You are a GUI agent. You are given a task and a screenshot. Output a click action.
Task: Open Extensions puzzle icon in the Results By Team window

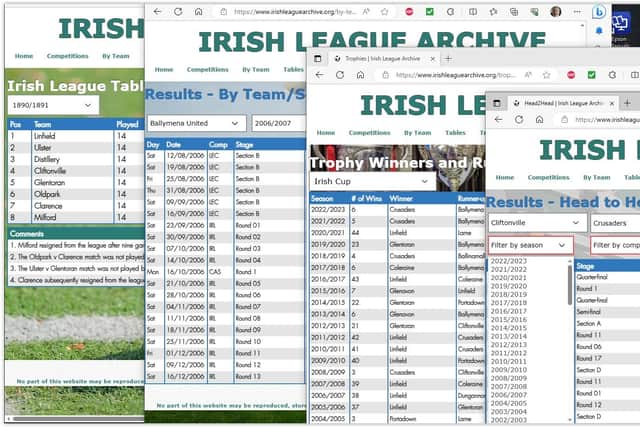[451, 12]
